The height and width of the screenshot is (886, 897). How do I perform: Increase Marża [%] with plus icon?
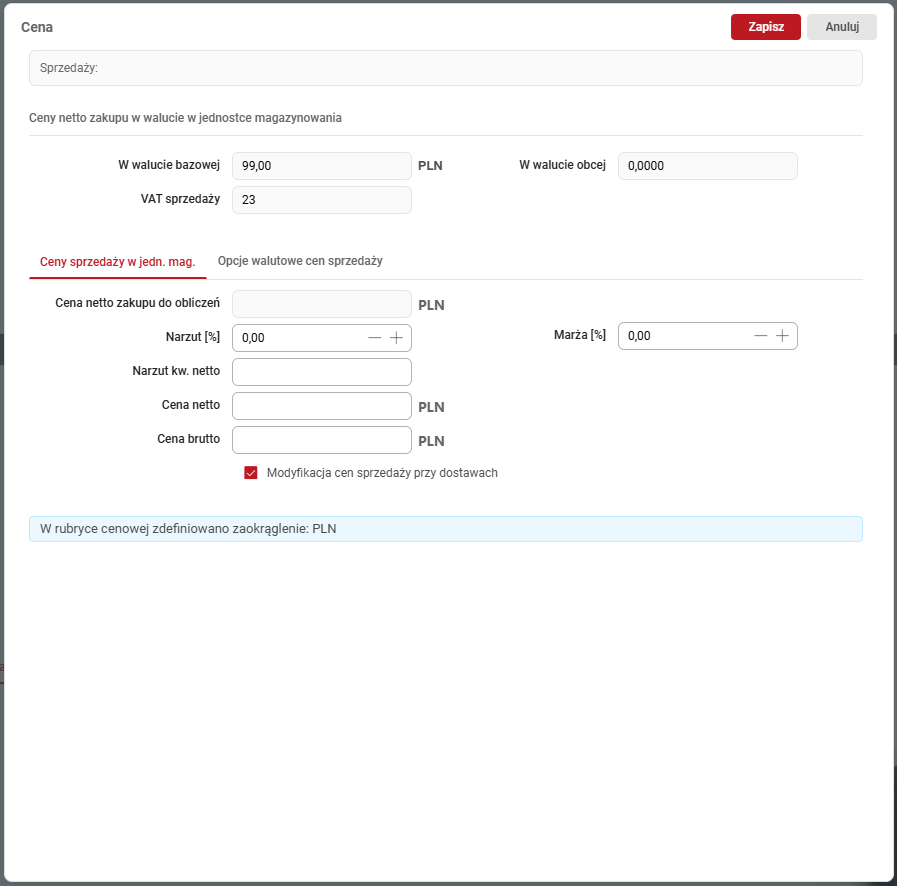coord(782,336)
